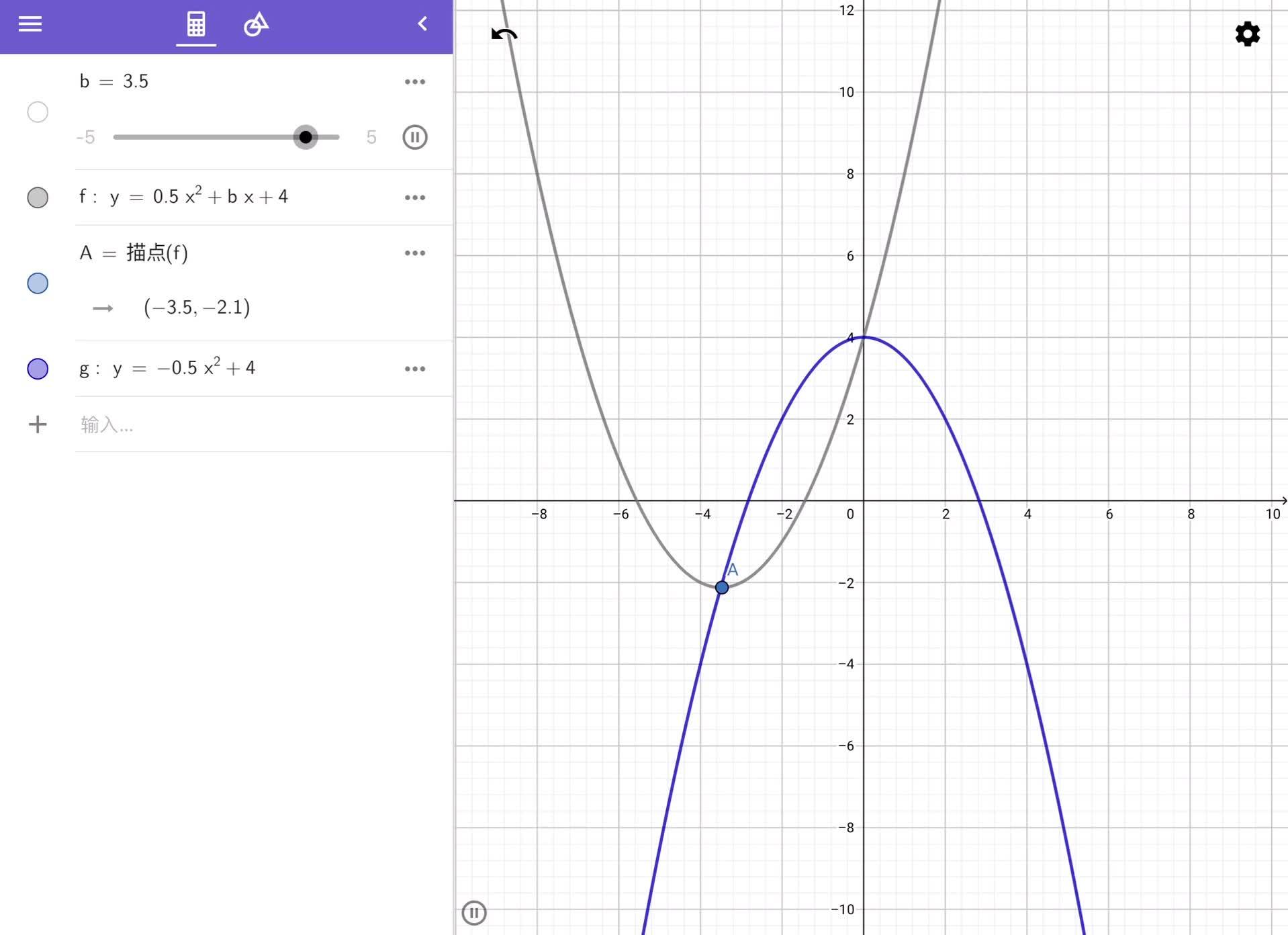This screenshot has height=935, width=1288.
Task: Open graphics view settings gear
Action: (x=1247, y=34)
